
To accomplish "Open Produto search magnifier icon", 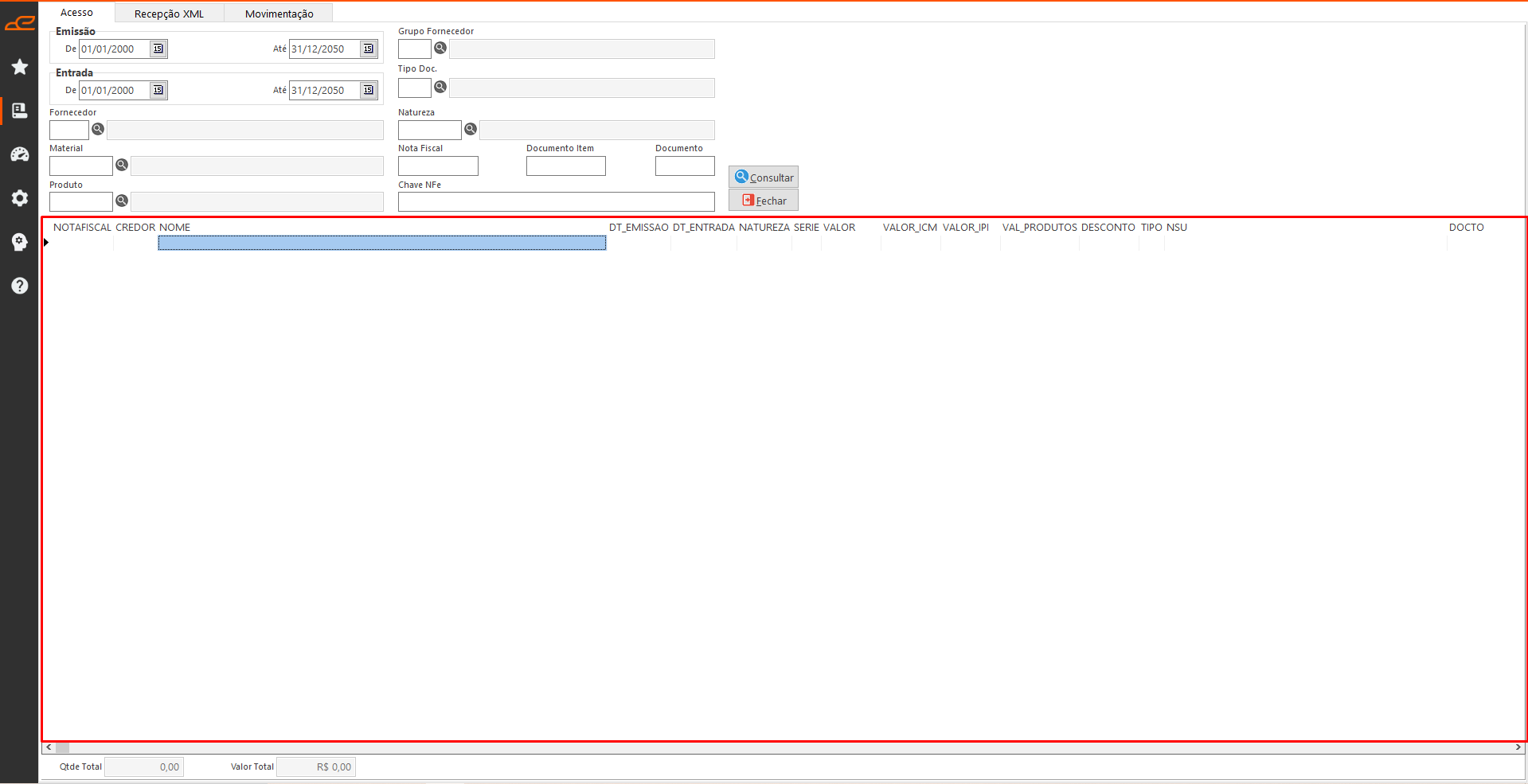I will click(122, 201).
